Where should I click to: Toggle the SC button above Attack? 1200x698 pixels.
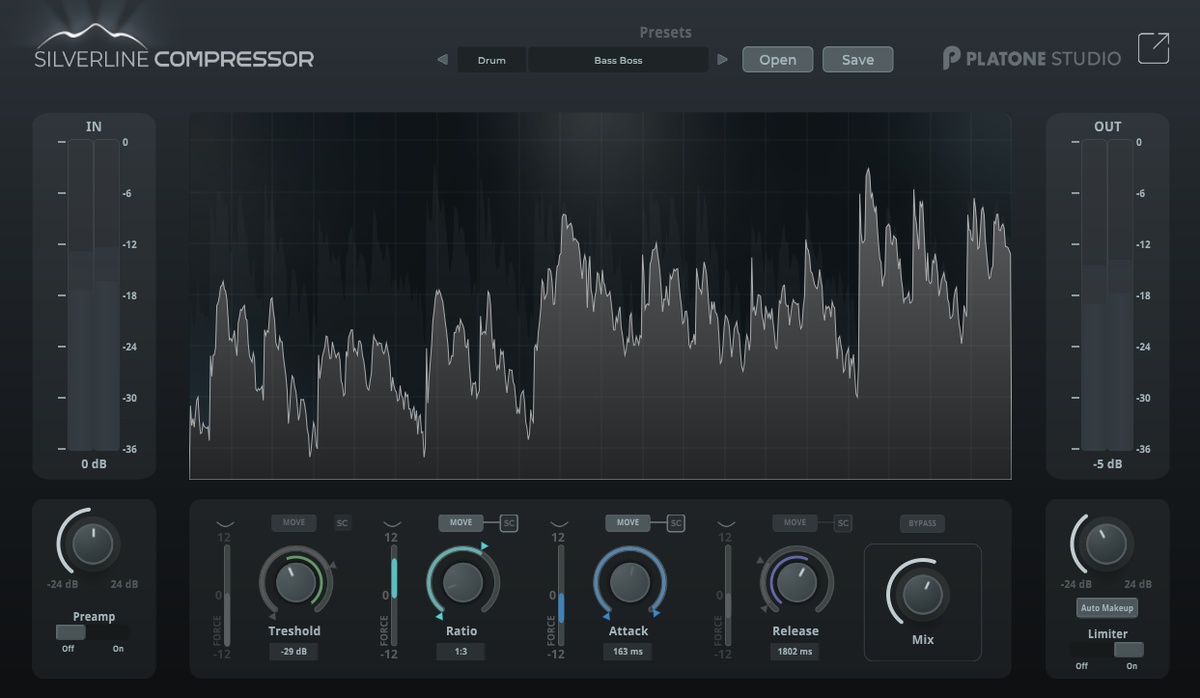pyautogui.click(x=676, y=523)
